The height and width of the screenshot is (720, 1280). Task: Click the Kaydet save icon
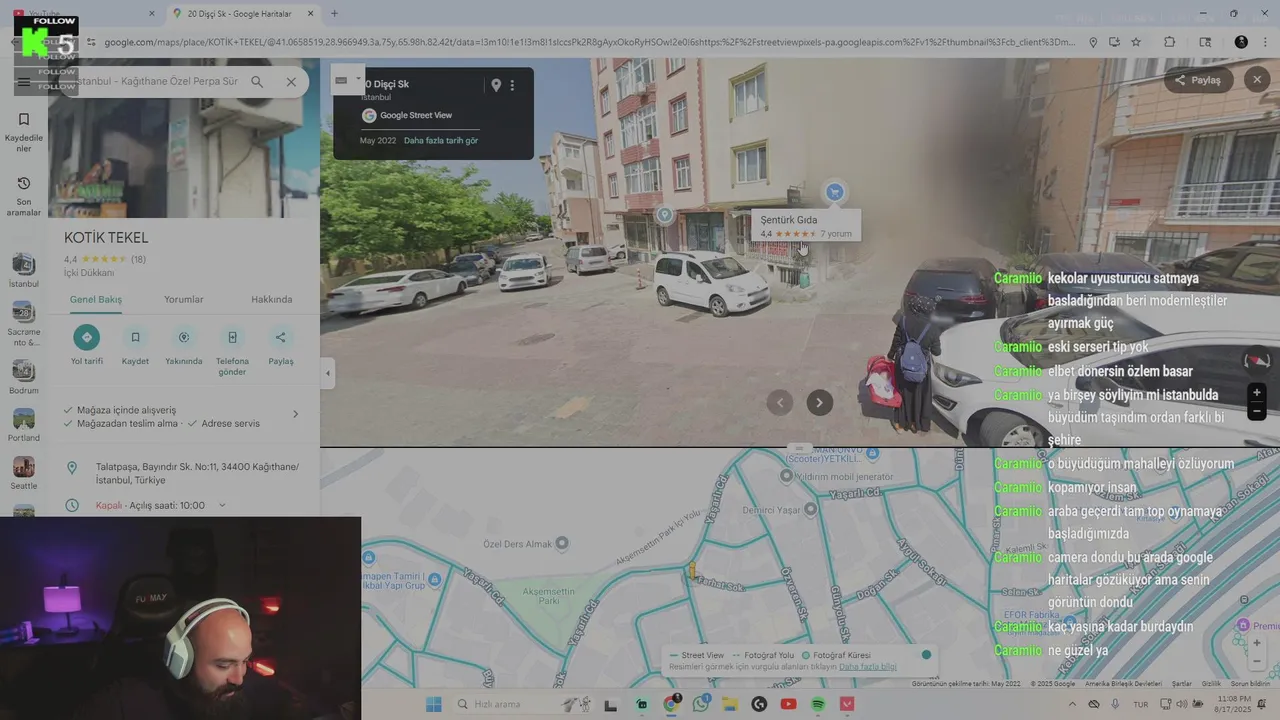click(x=135, y=337)
